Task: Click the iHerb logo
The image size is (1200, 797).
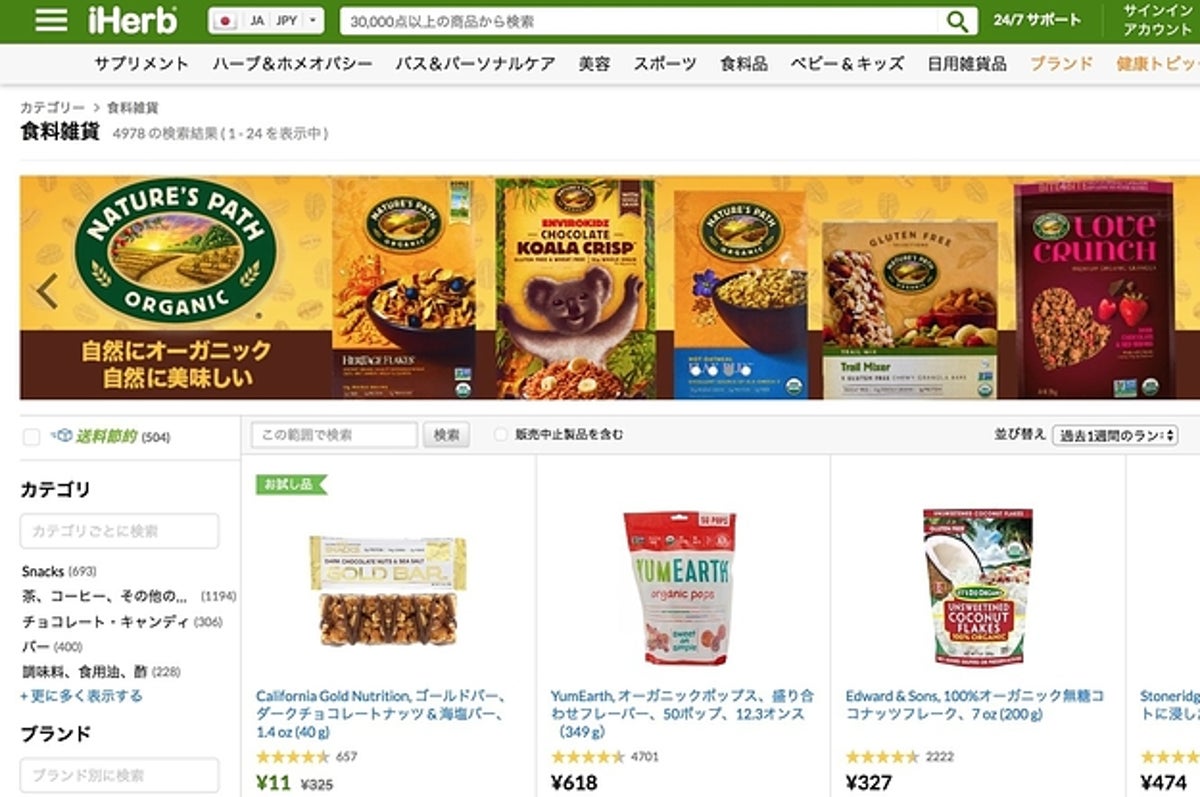Action: point(133,20)
